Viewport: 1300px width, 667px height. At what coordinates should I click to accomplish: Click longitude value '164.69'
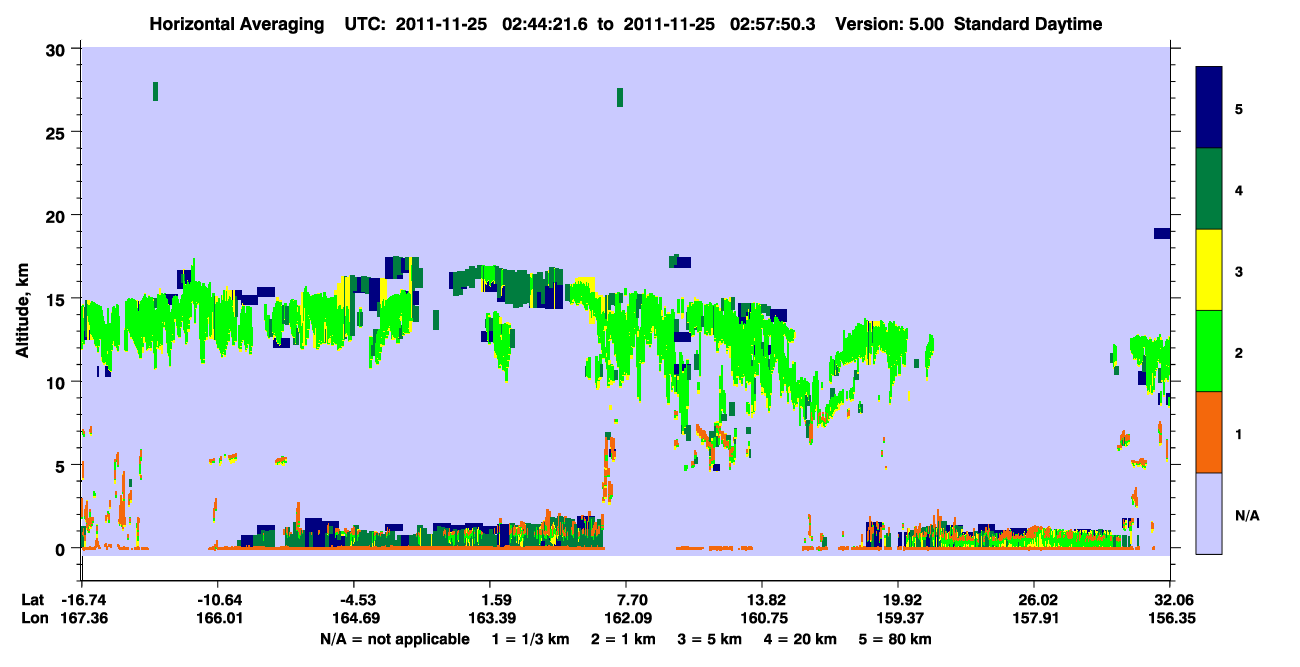pyautogui.click(x=354, y=618)
